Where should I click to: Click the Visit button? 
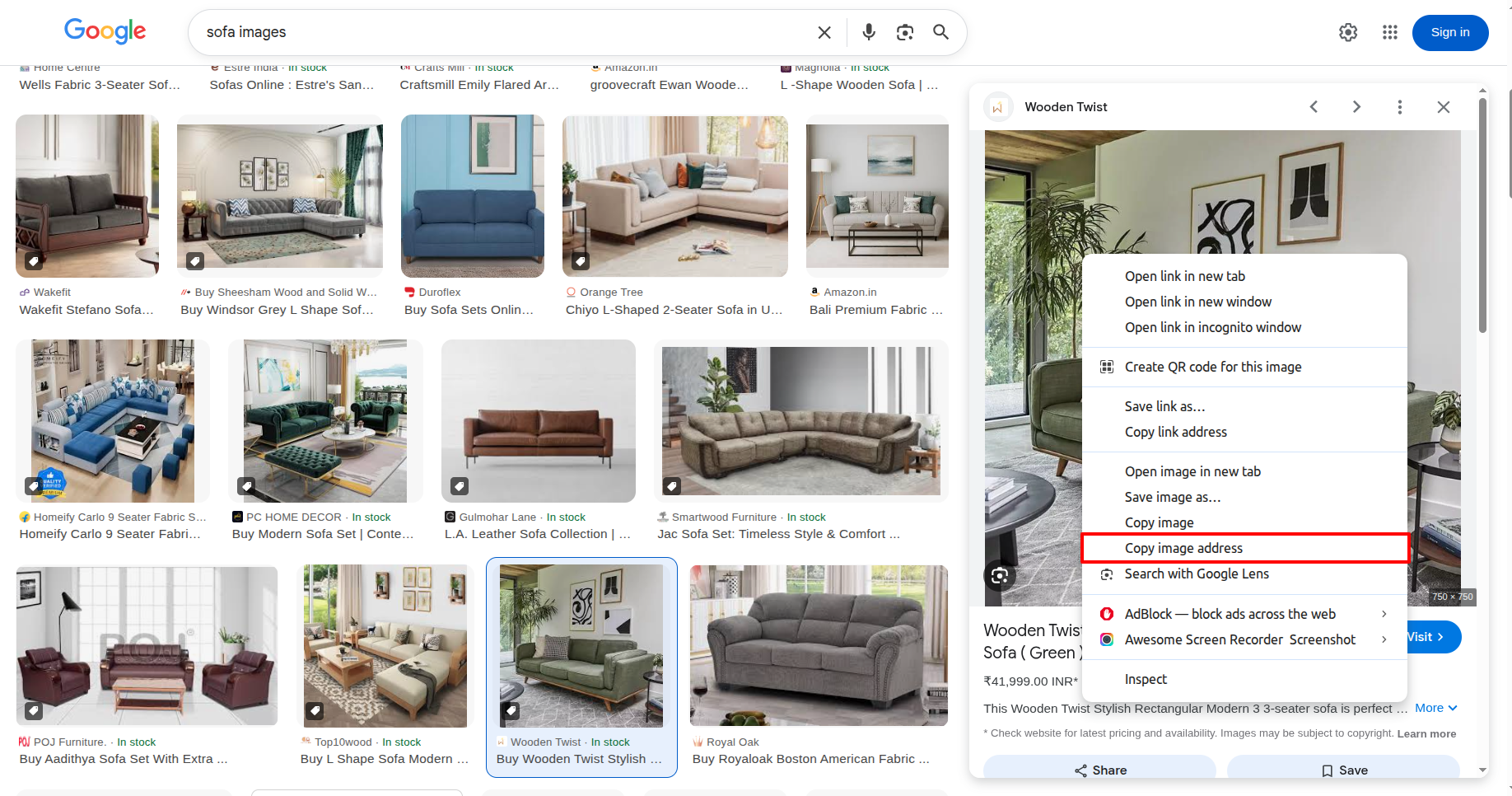[1435, 637]
